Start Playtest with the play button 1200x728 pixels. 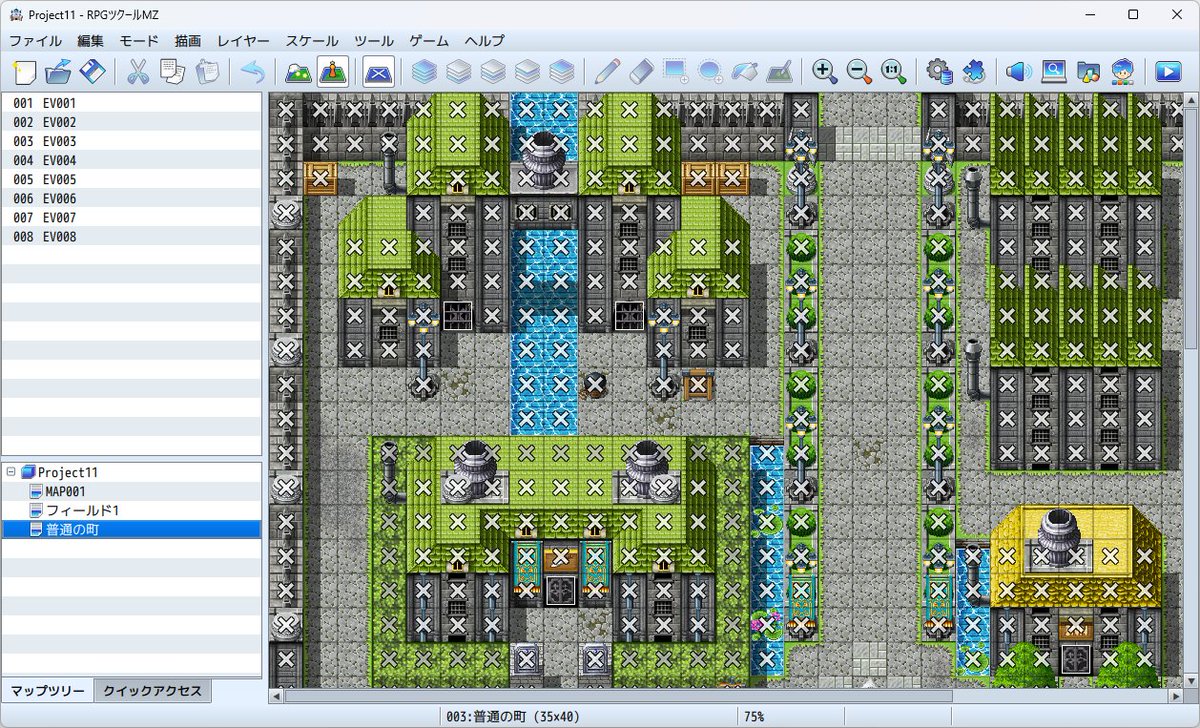(x=1167, y=71)
